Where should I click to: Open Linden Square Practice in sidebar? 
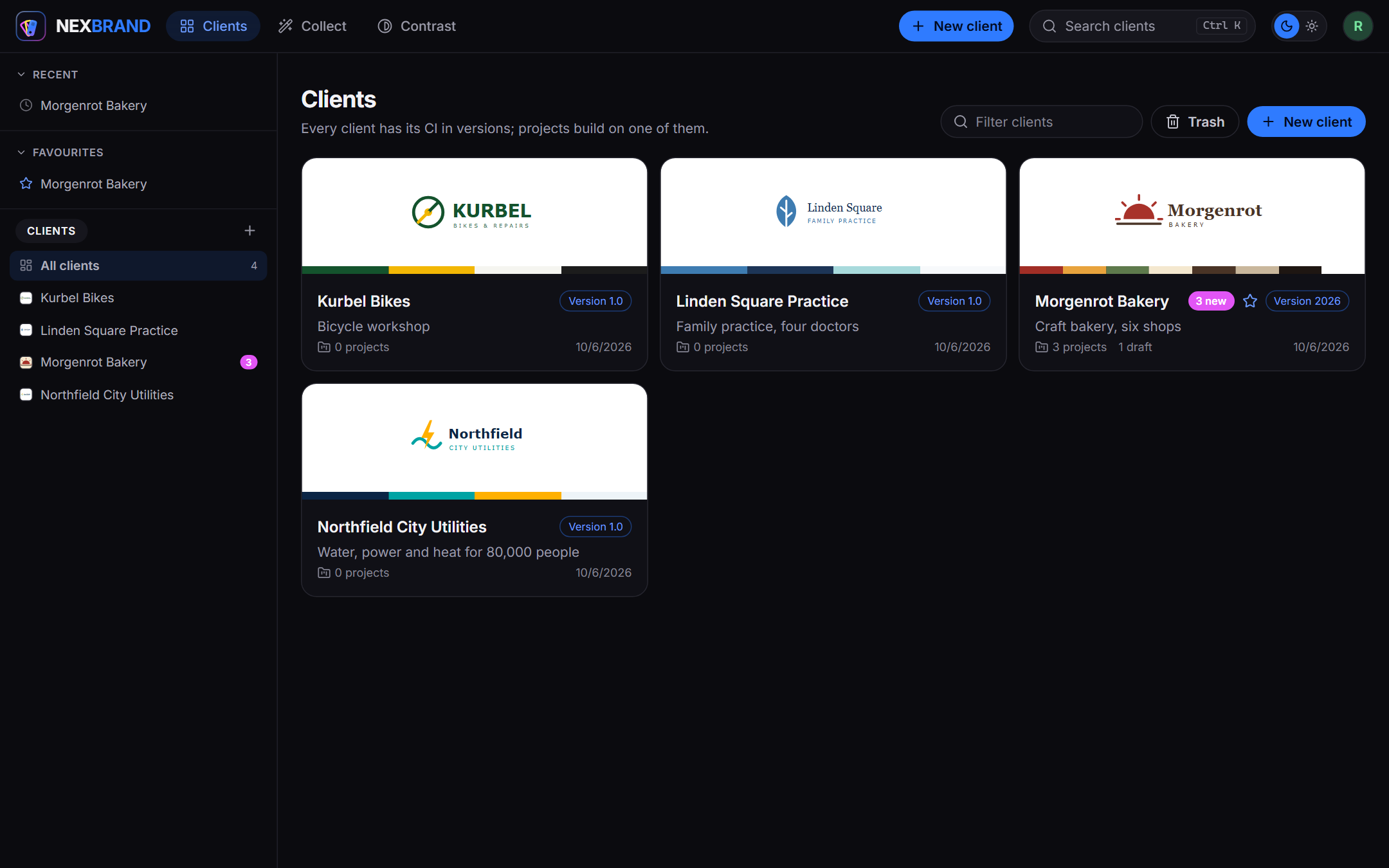click(138, 330)
